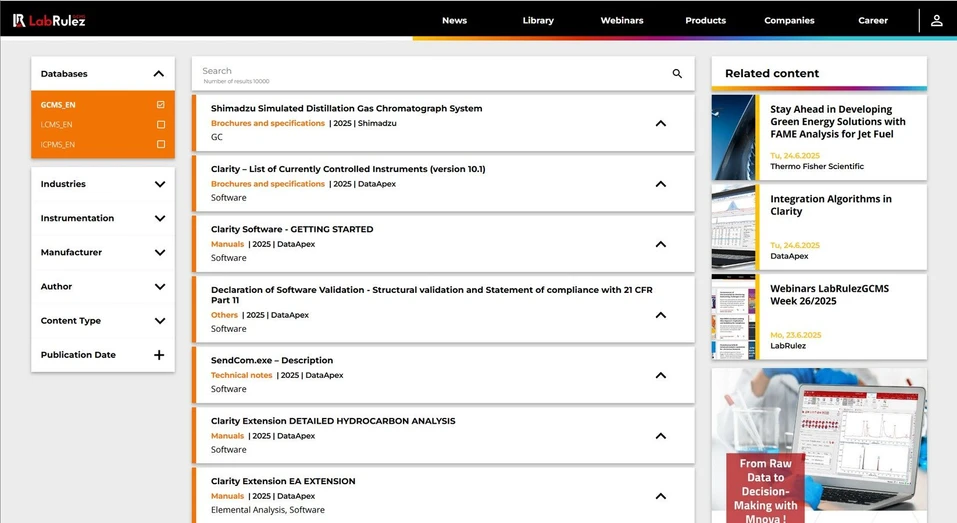Image resolution: width=957 pixels, height=523 pixels.
Task: Click Thermo Fisher Scientific company name
Action: tap(817, 166)
